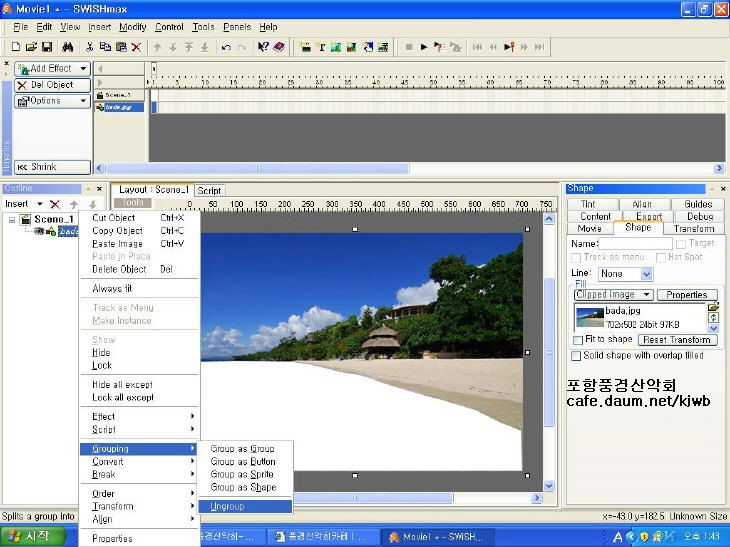Click the help book icon
This screenshot has height=547, width=730.
[279, 47]
